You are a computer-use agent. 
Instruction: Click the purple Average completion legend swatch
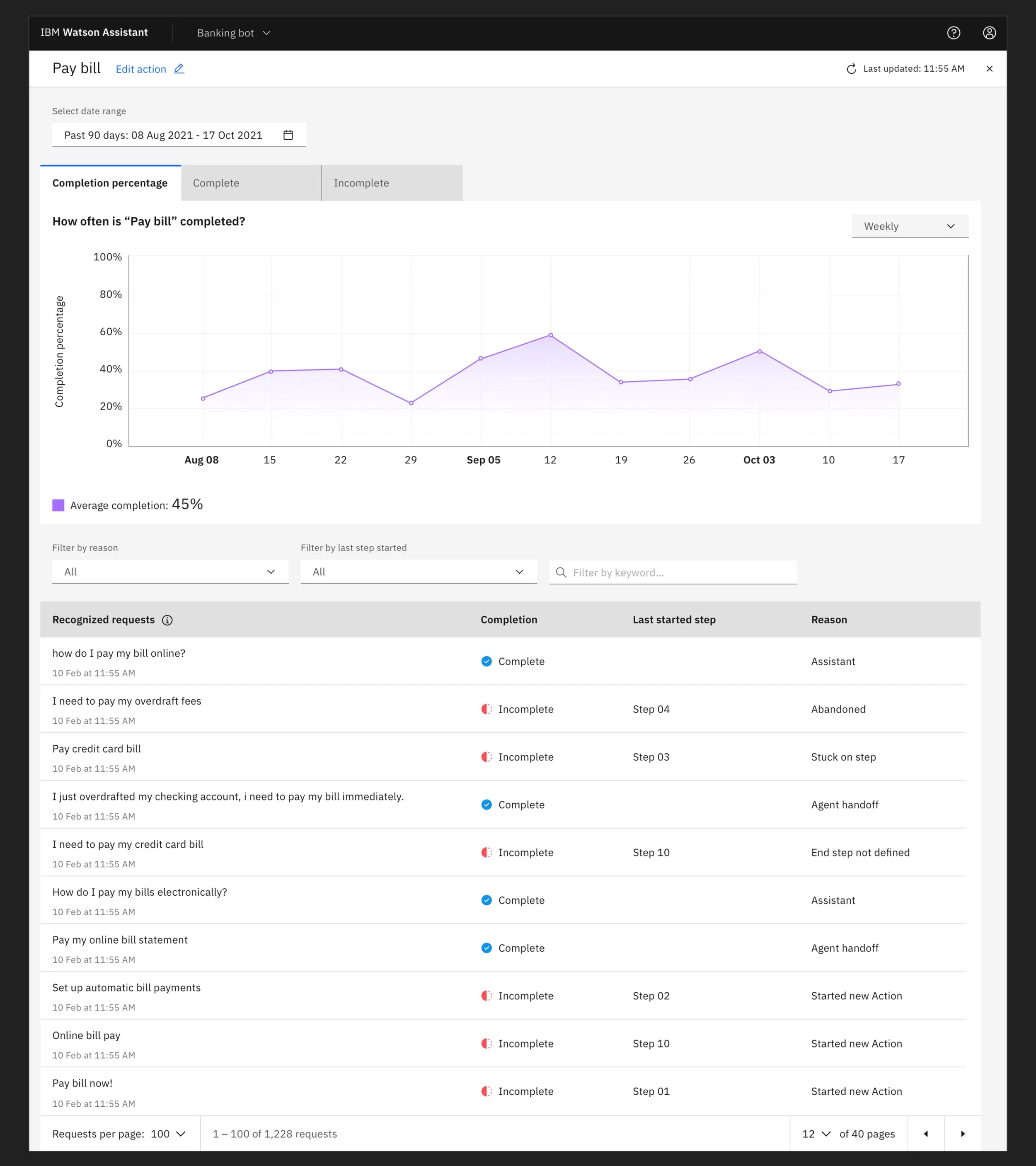58,505
